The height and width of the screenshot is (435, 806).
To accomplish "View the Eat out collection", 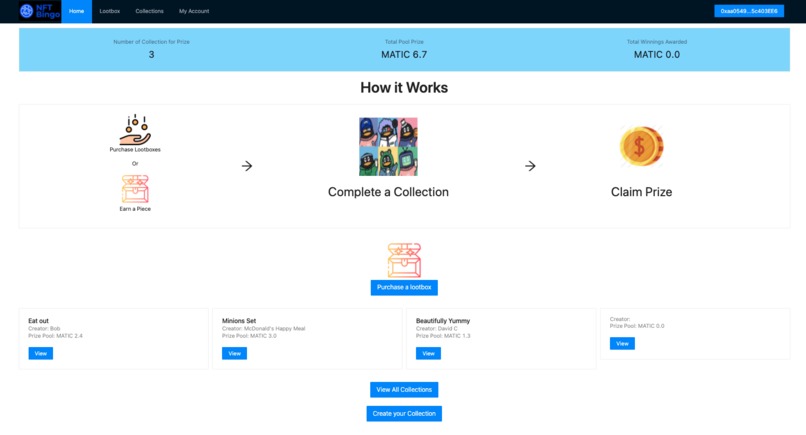I will [x=41, y=353].
